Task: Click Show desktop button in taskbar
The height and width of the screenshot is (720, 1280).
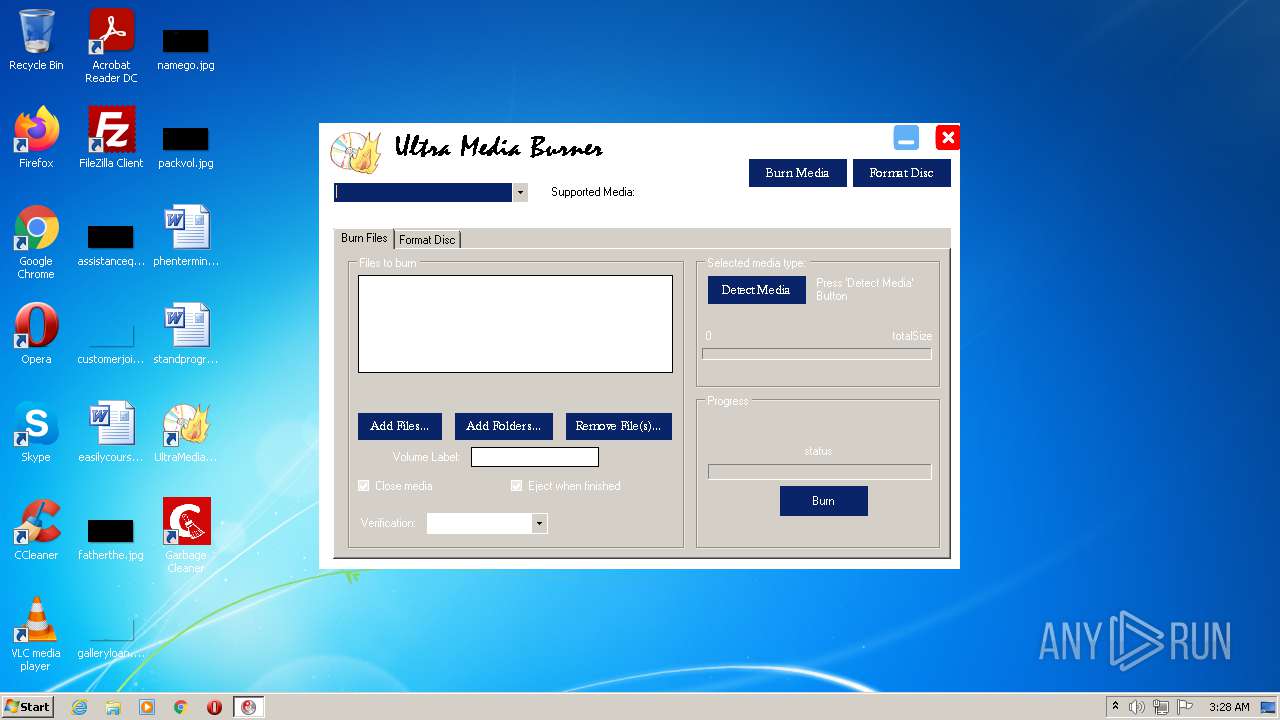Action: point(1268,707)
